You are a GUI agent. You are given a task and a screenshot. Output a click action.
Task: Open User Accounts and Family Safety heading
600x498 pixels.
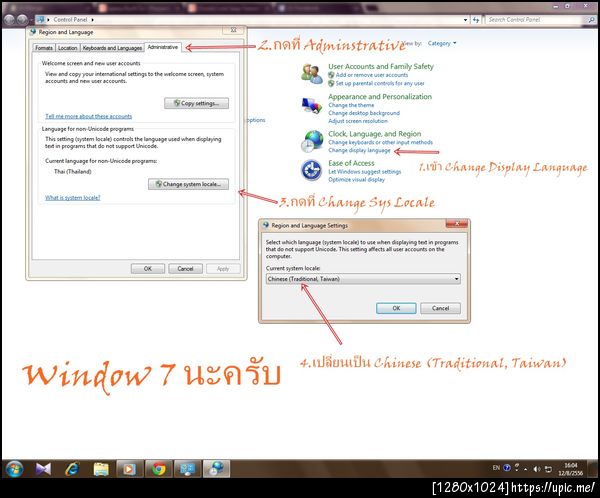381,66
